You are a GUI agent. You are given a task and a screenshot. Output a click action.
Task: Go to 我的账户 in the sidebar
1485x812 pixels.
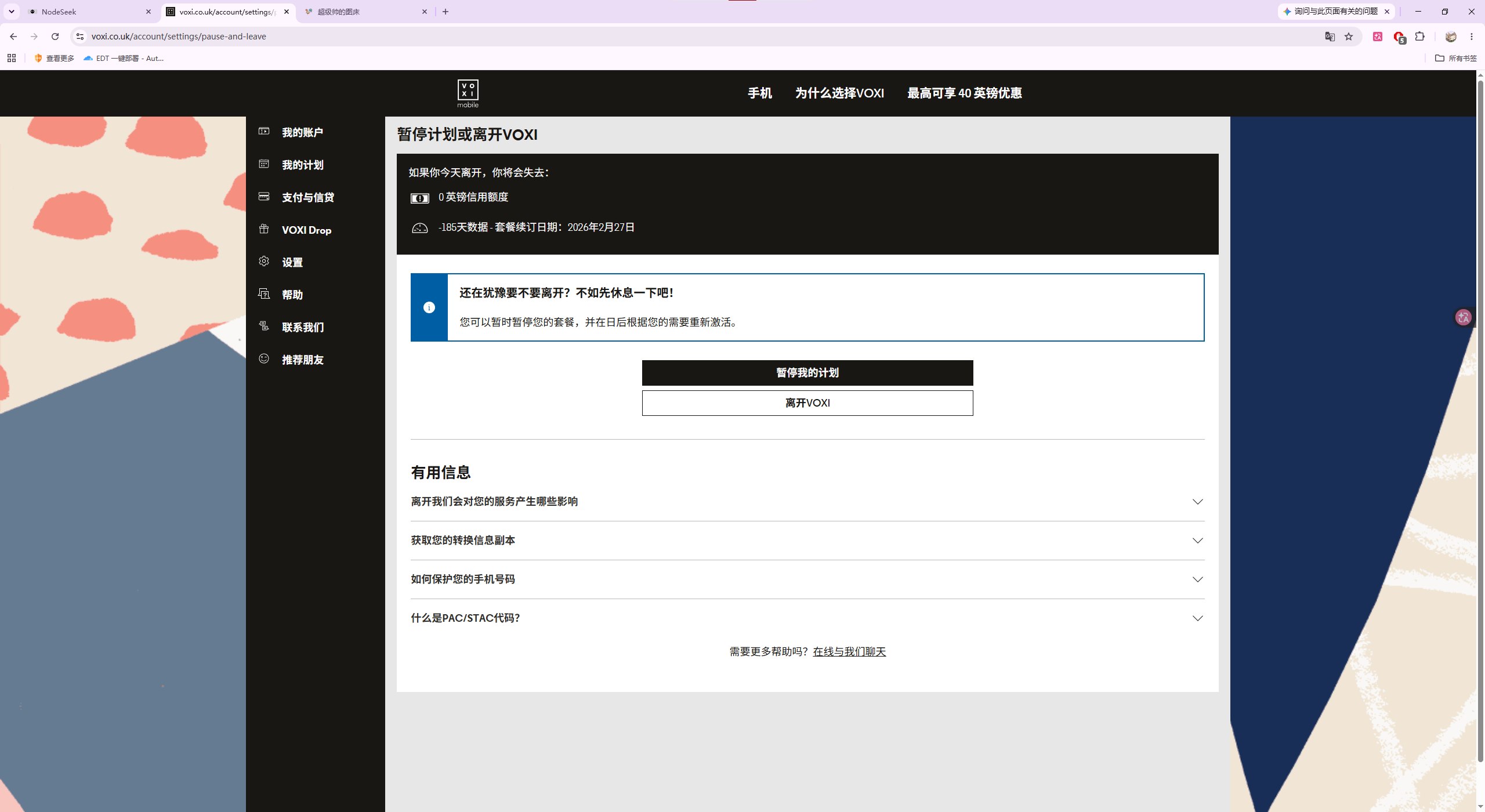click(302, 132)
